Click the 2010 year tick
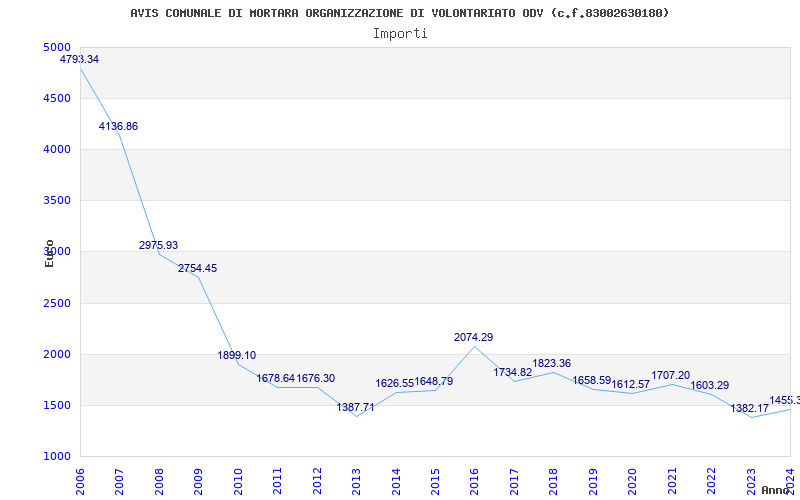Image resolution: width=800 pixels, height=500 pixels. 237,481
